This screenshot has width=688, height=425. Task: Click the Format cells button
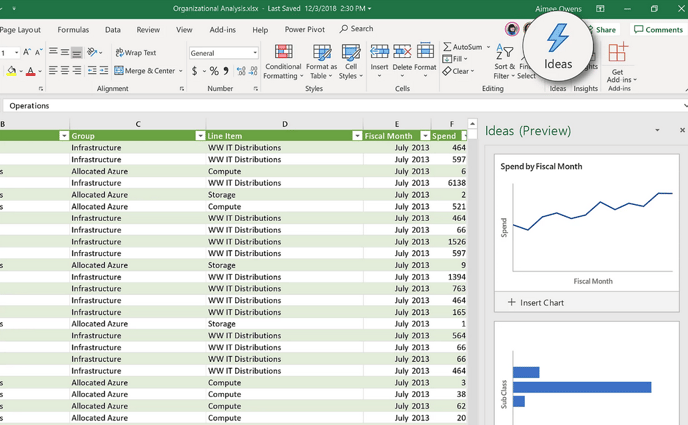(425, 61)
